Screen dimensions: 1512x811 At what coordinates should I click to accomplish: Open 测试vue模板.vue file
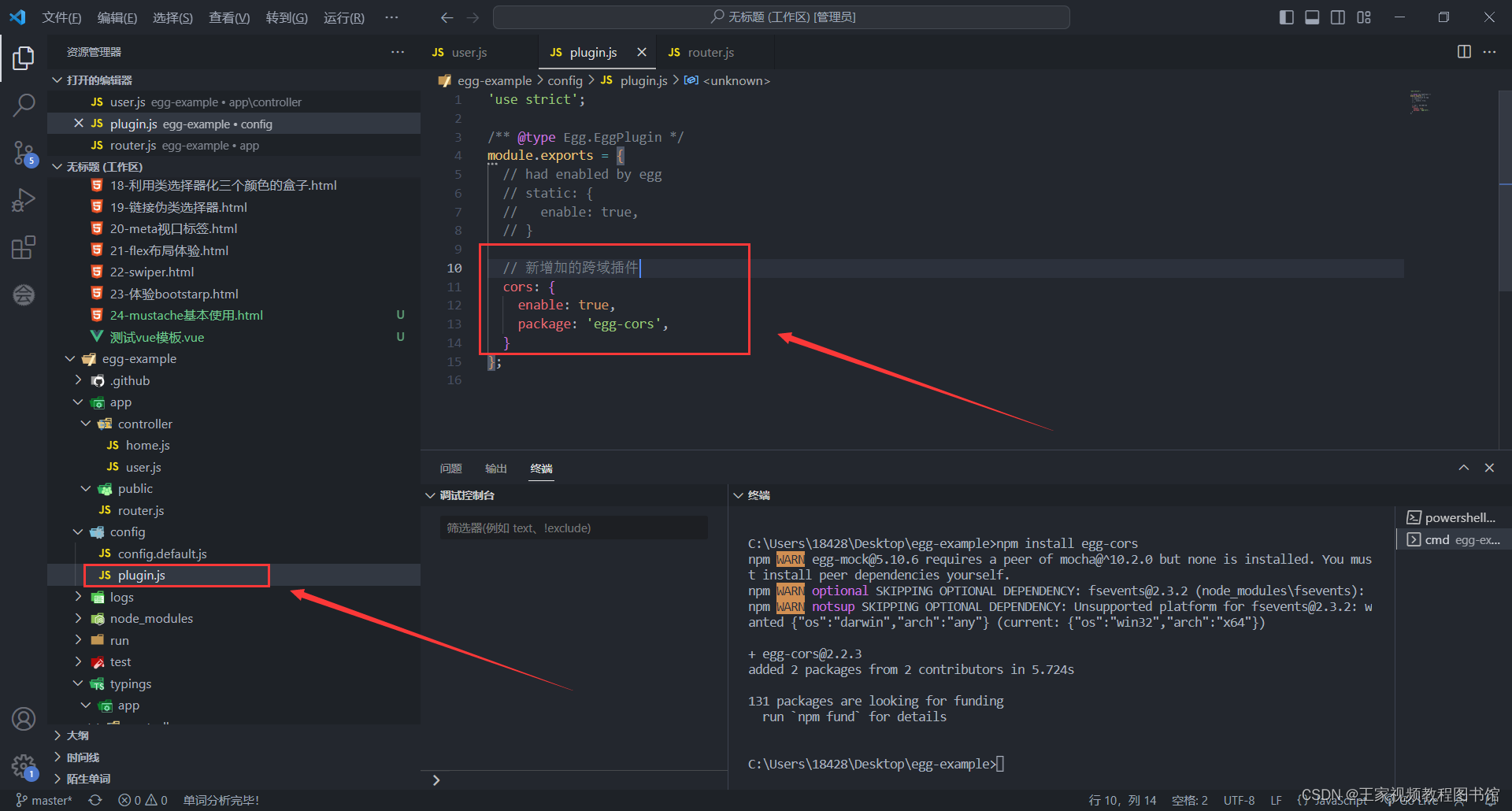click(234, 338)
